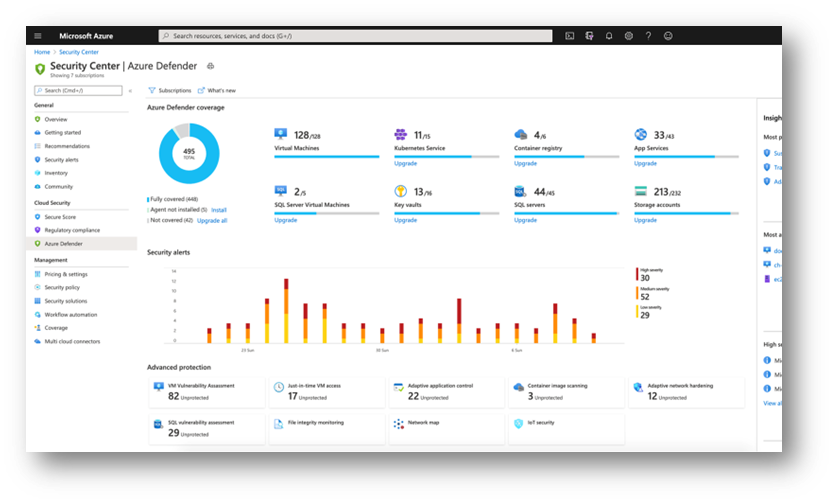Click the SQL Server Virtual Machines icon
Viewport: 834px width, 504px height.
pyautogui.click(x=281, y=191)
